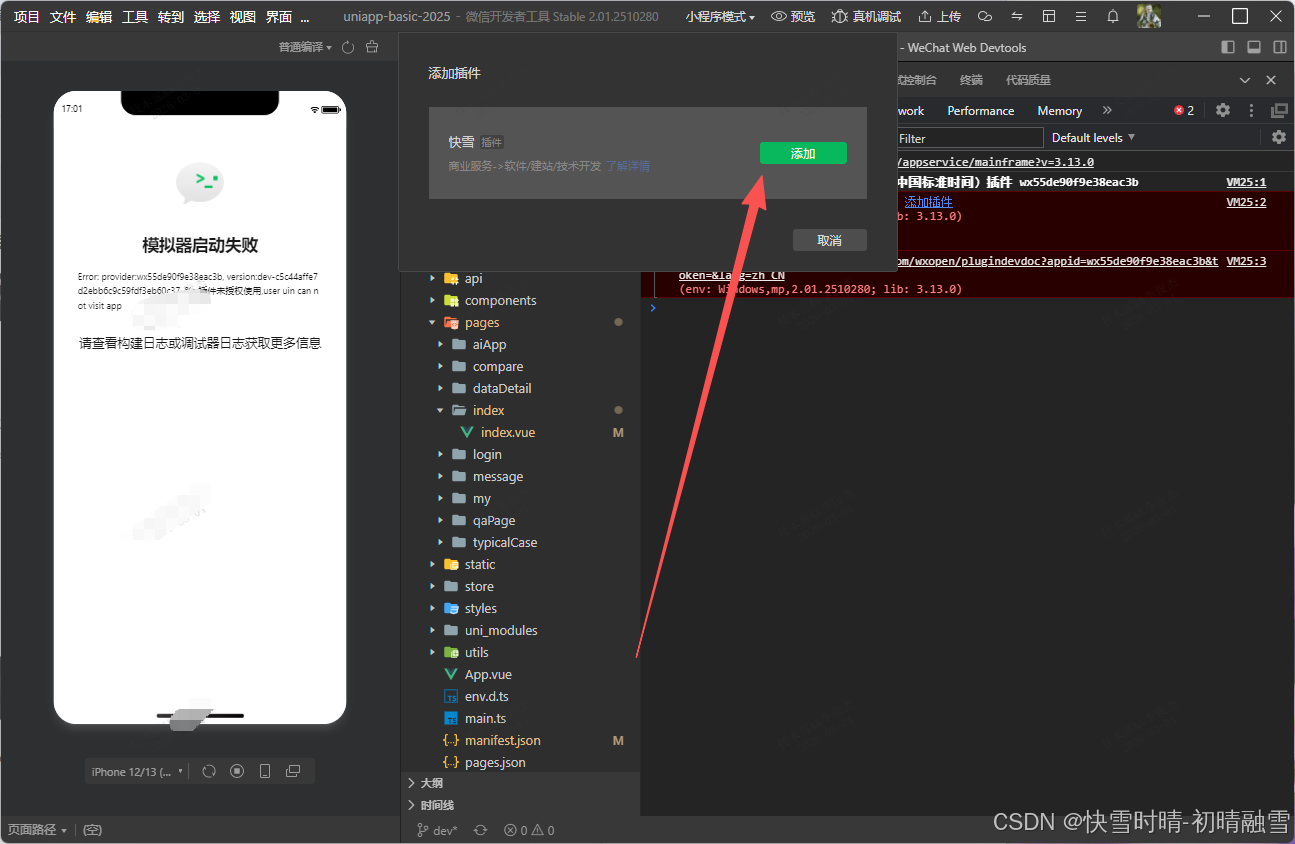Collapse the debugger panel with chevron

[1245, 80]
